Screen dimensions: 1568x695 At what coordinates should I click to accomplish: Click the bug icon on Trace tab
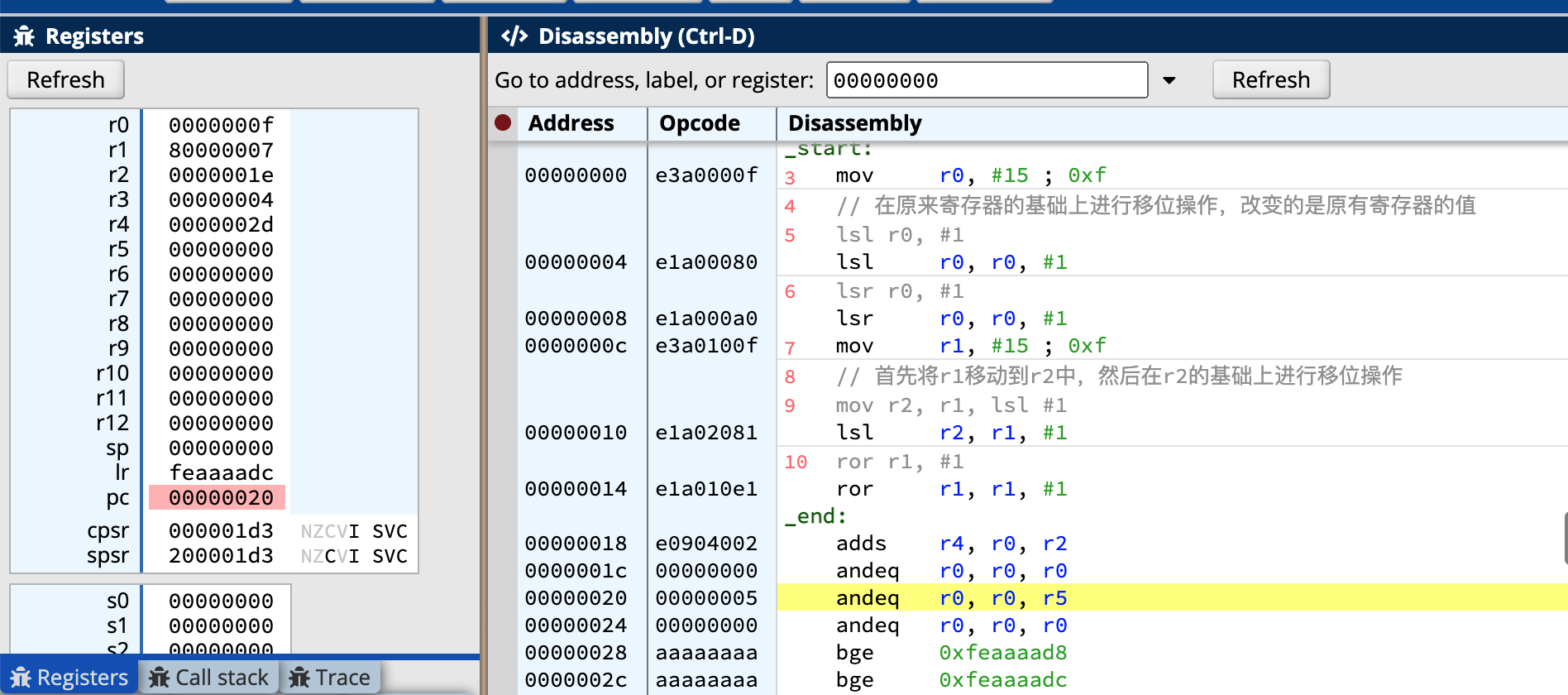[x=299, y=678]
